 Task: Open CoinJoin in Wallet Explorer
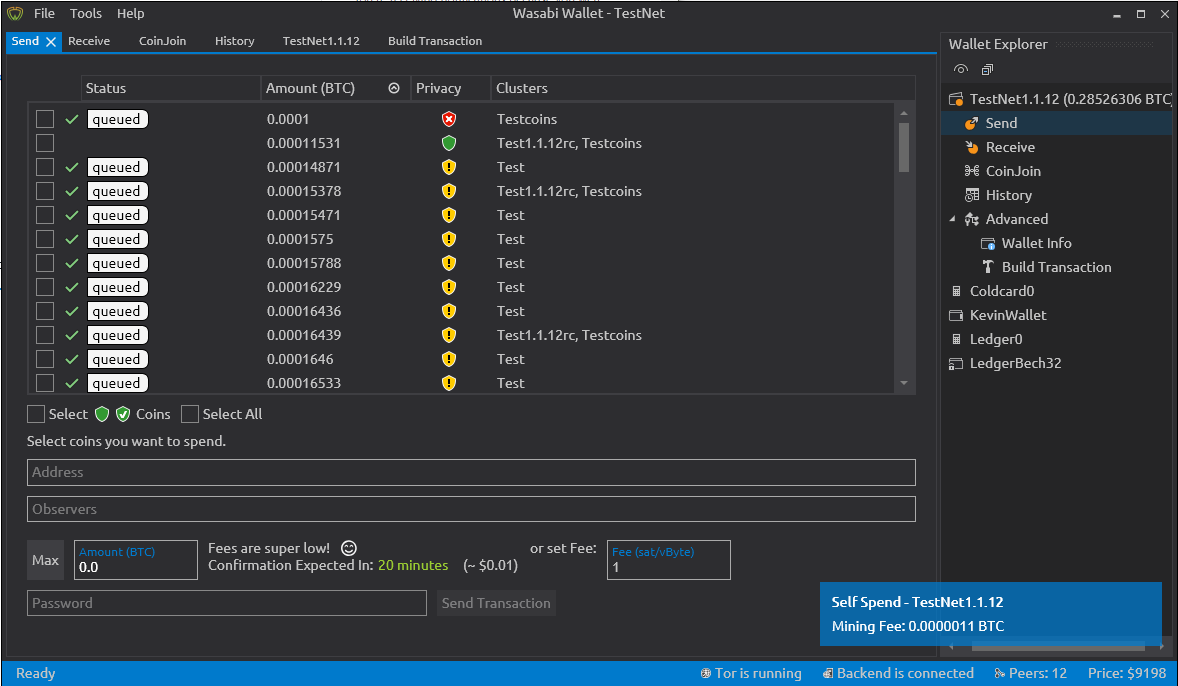pyautogui.click(x=1013, y=171)
